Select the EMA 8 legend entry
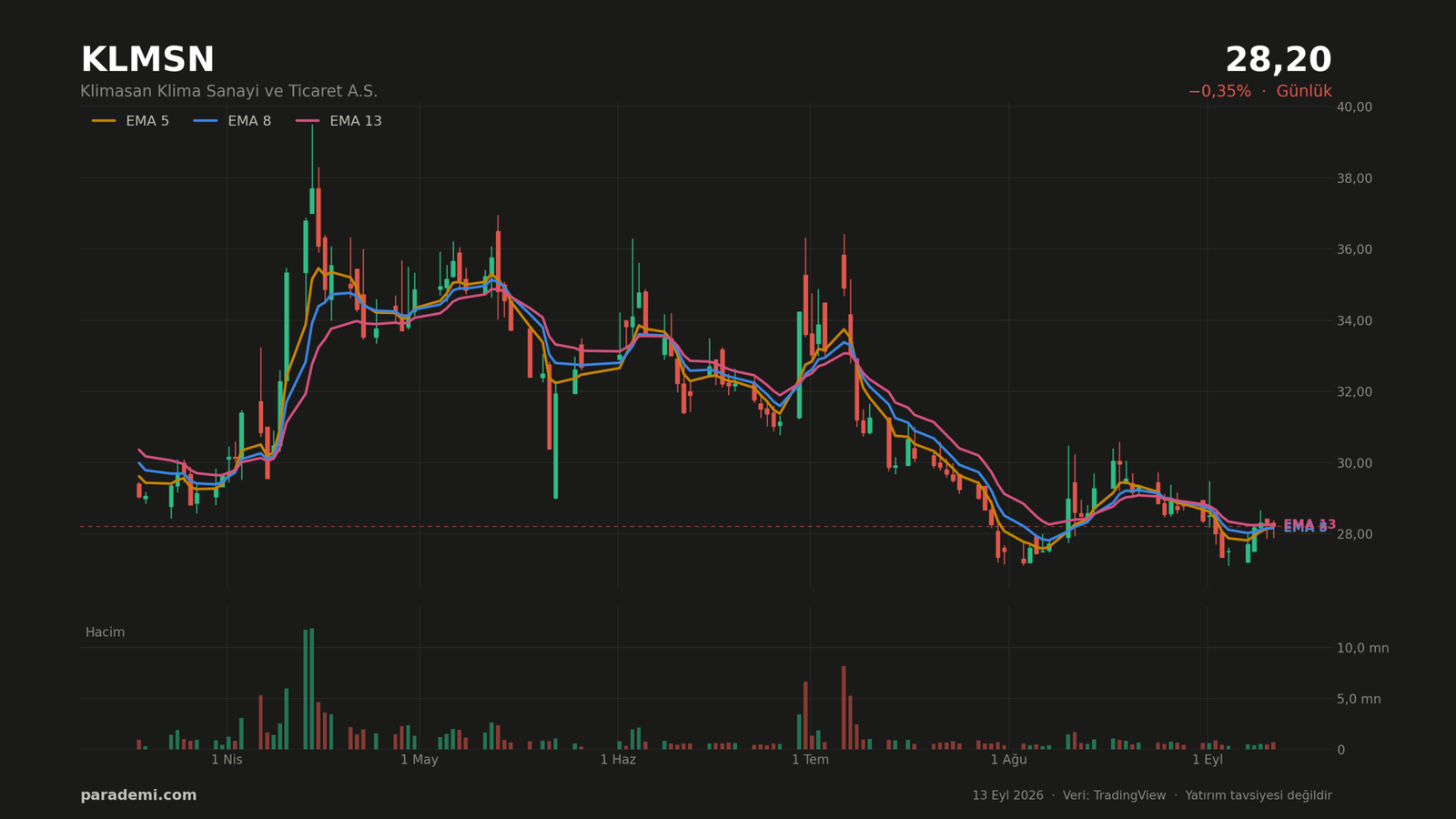Screen dimensions: 1456x819 [232, 121]
